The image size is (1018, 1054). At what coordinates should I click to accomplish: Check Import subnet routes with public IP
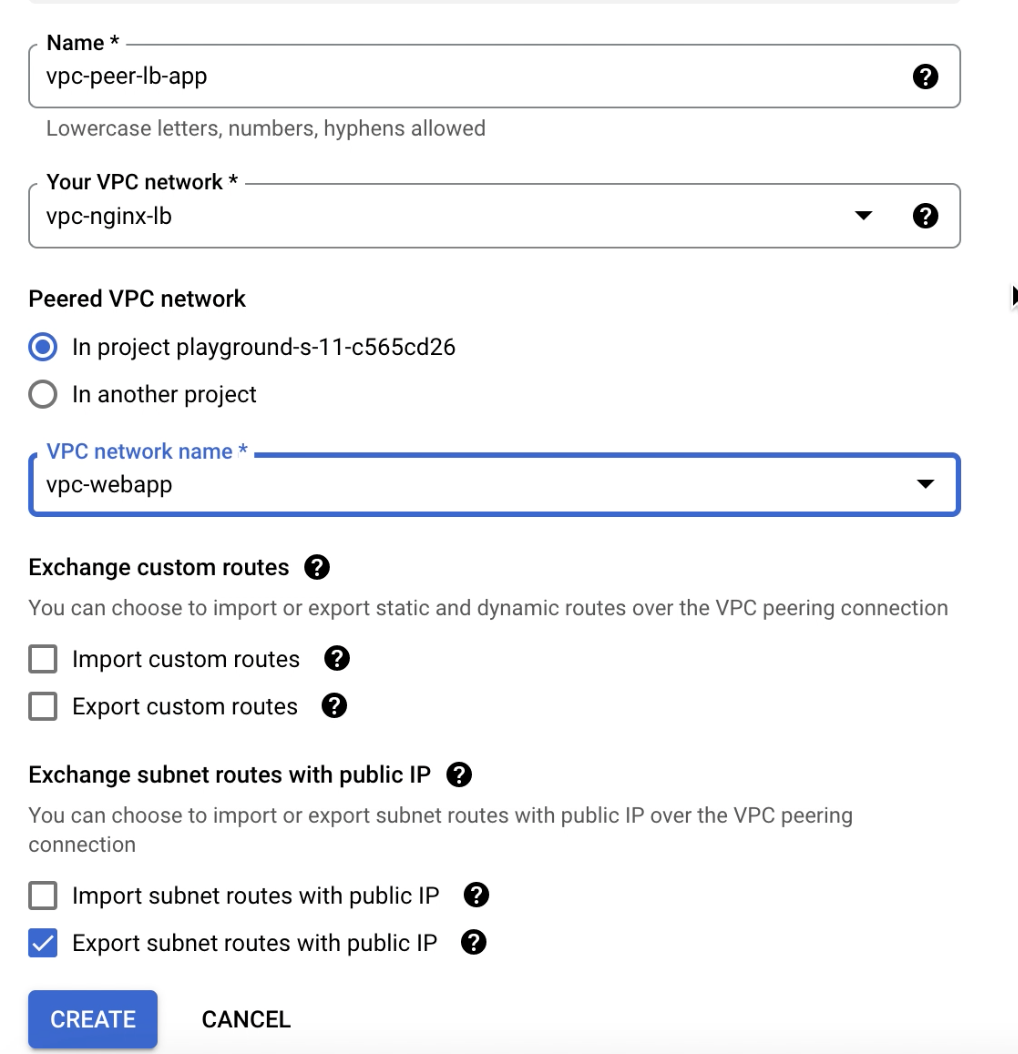pyautogui.click(x=43, y=895)
